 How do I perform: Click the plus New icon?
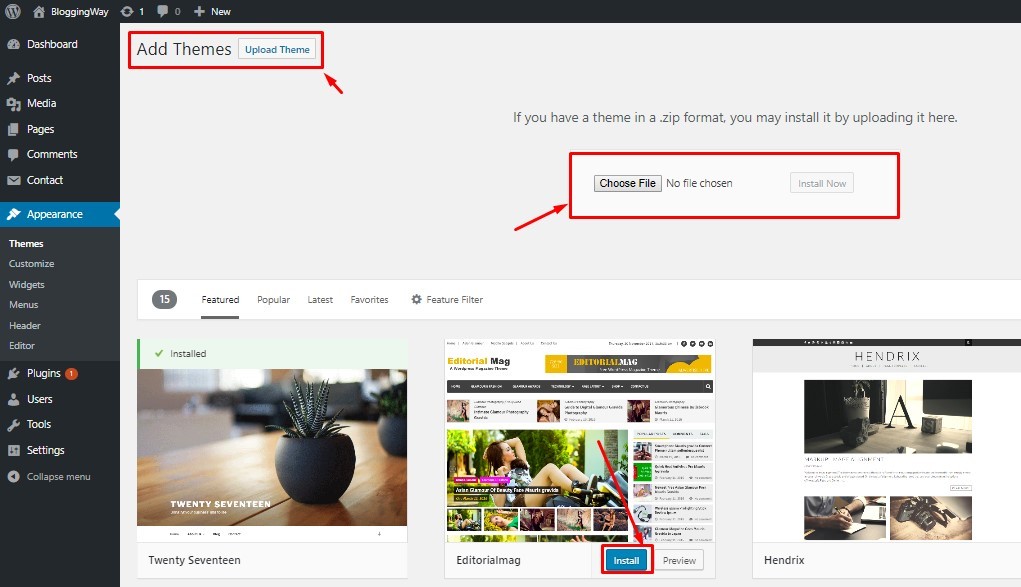[x=199, y=11]
